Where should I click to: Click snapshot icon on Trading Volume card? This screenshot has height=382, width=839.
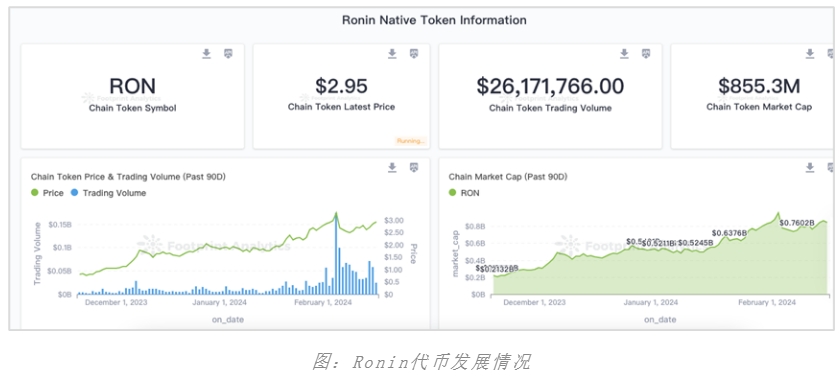[x=646, y=54]
